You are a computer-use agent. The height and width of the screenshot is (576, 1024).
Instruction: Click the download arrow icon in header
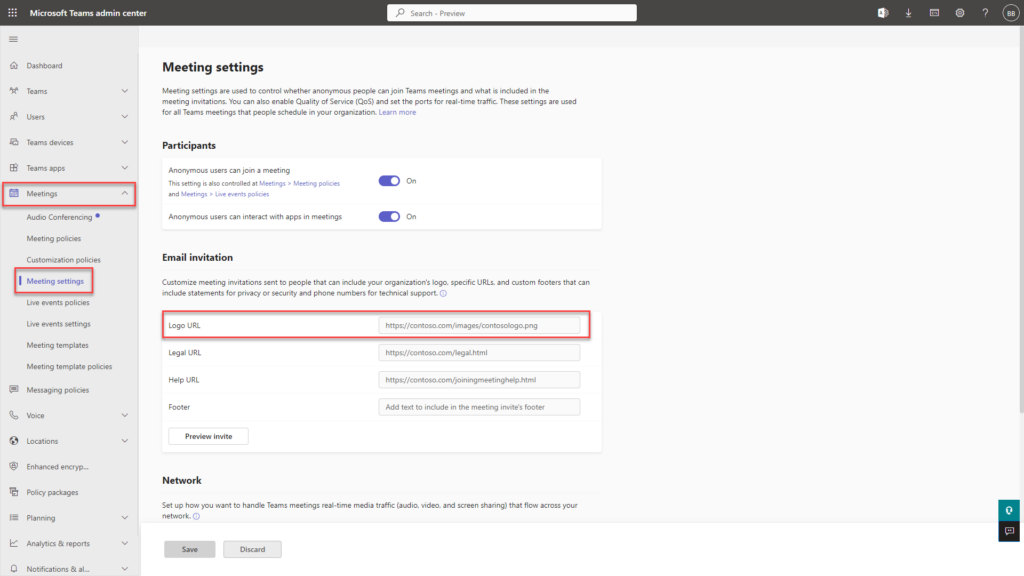click(908, 12)
